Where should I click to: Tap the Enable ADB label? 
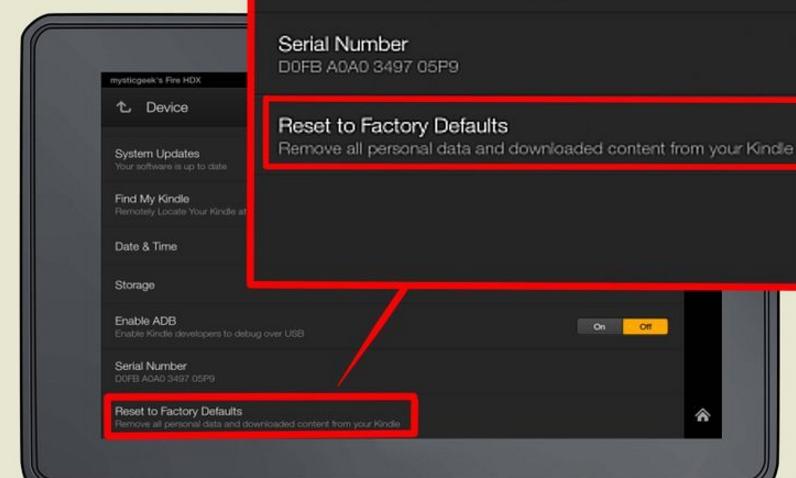[x=145, y=321]
